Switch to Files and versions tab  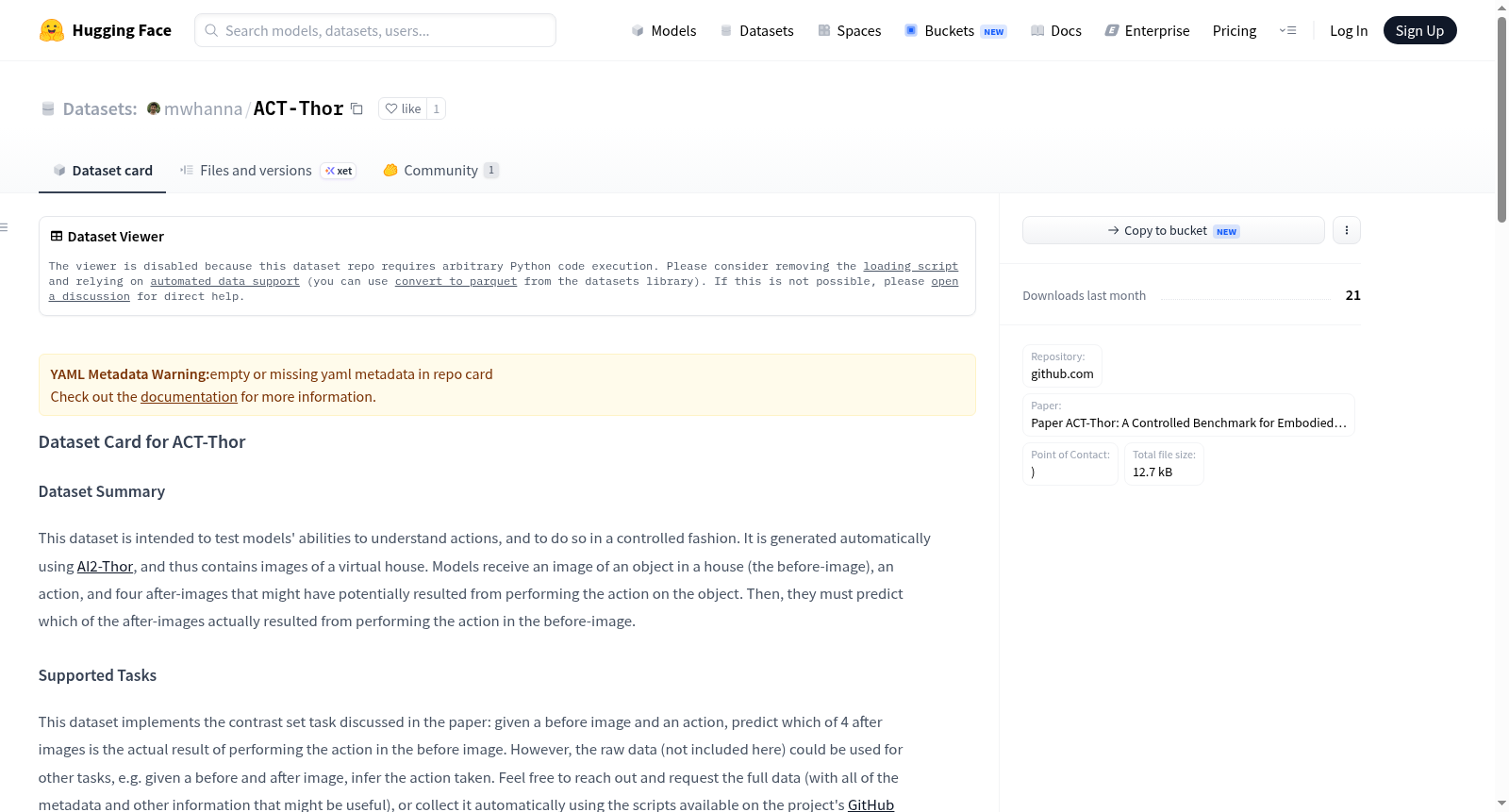click(x=268, y=171)
